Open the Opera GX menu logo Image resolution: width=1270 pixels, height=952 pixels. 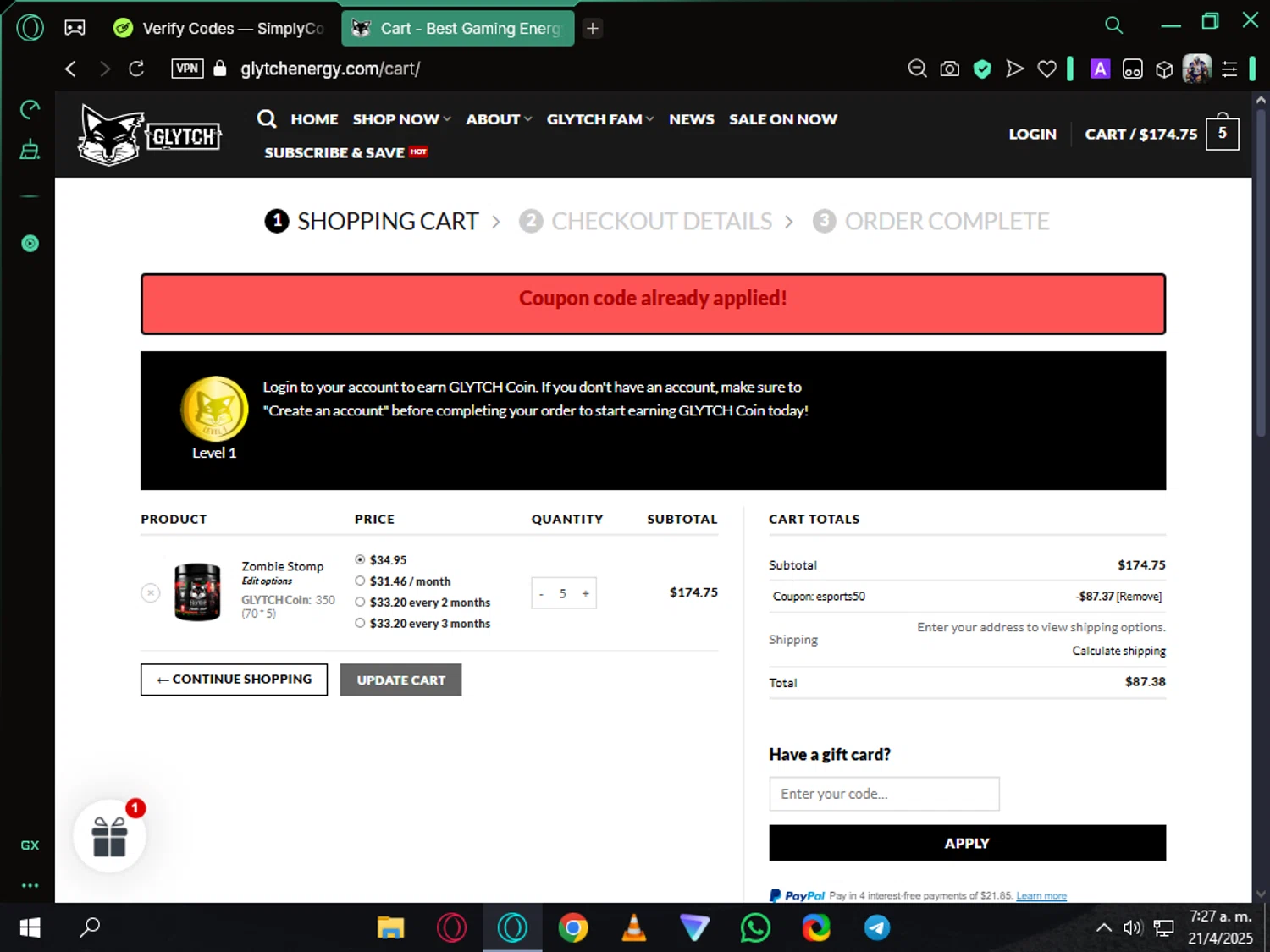30,28
